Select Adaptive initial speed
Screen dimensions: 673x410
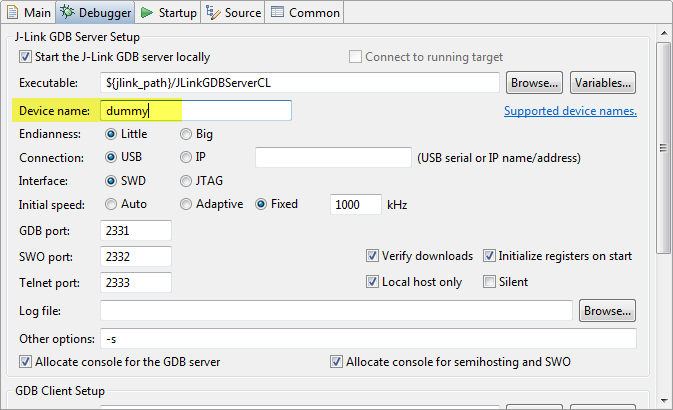click(x=187, y=205)
